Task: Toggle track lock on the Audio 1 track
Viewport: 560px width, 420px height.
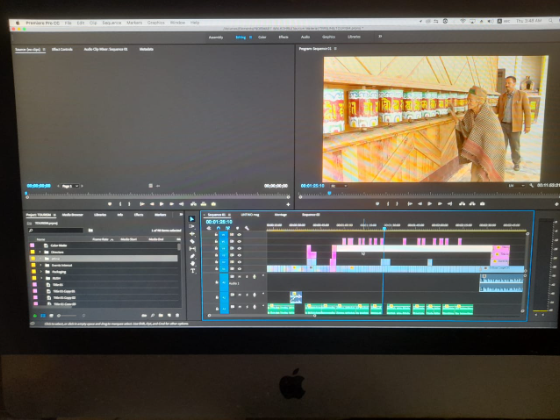Action: pyautogui.click(x=216, y=282)
